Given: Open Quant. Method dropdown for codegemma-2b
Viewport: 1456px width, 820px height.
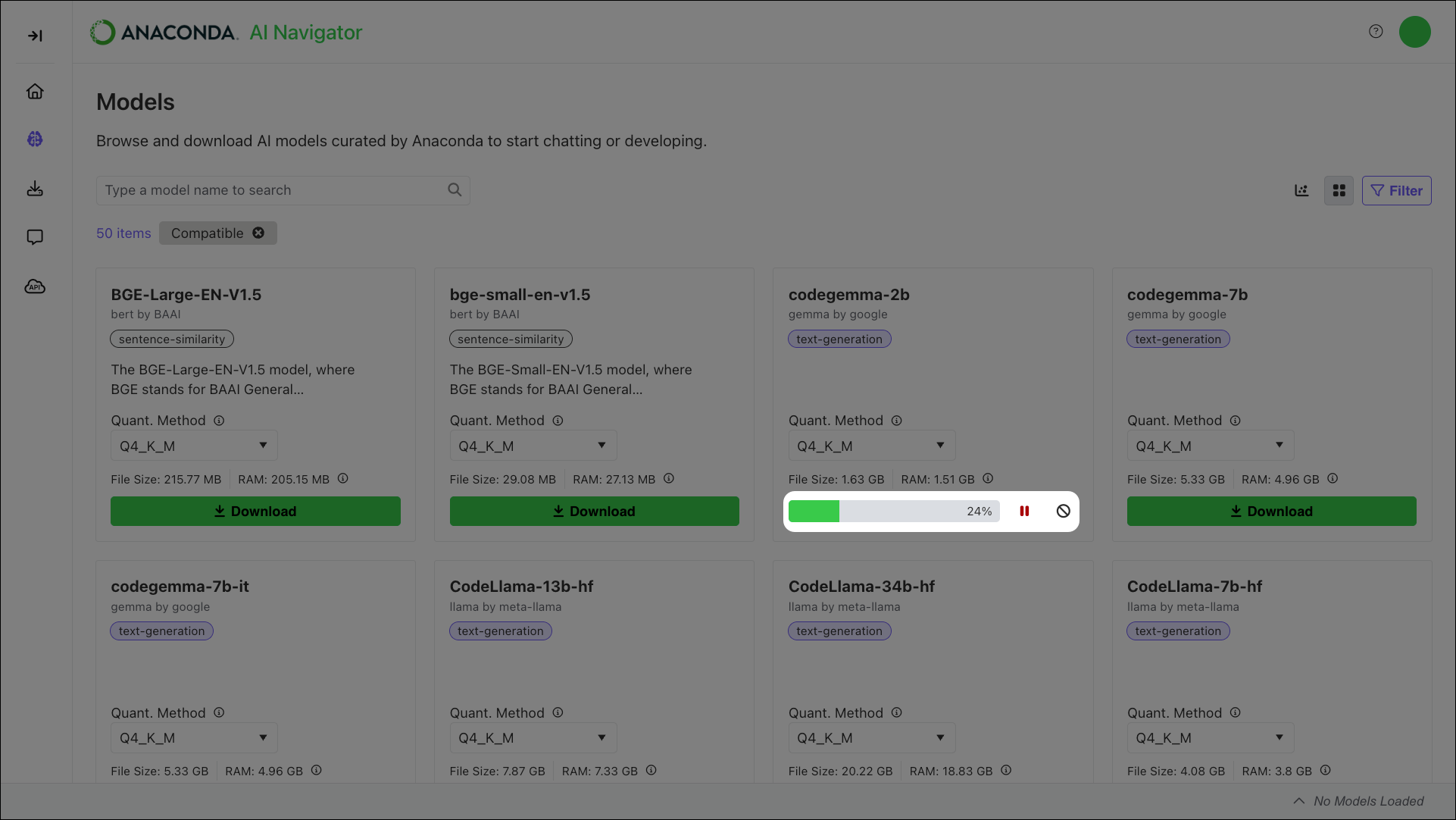Looking at the screenshot, I should click(872, 446).
